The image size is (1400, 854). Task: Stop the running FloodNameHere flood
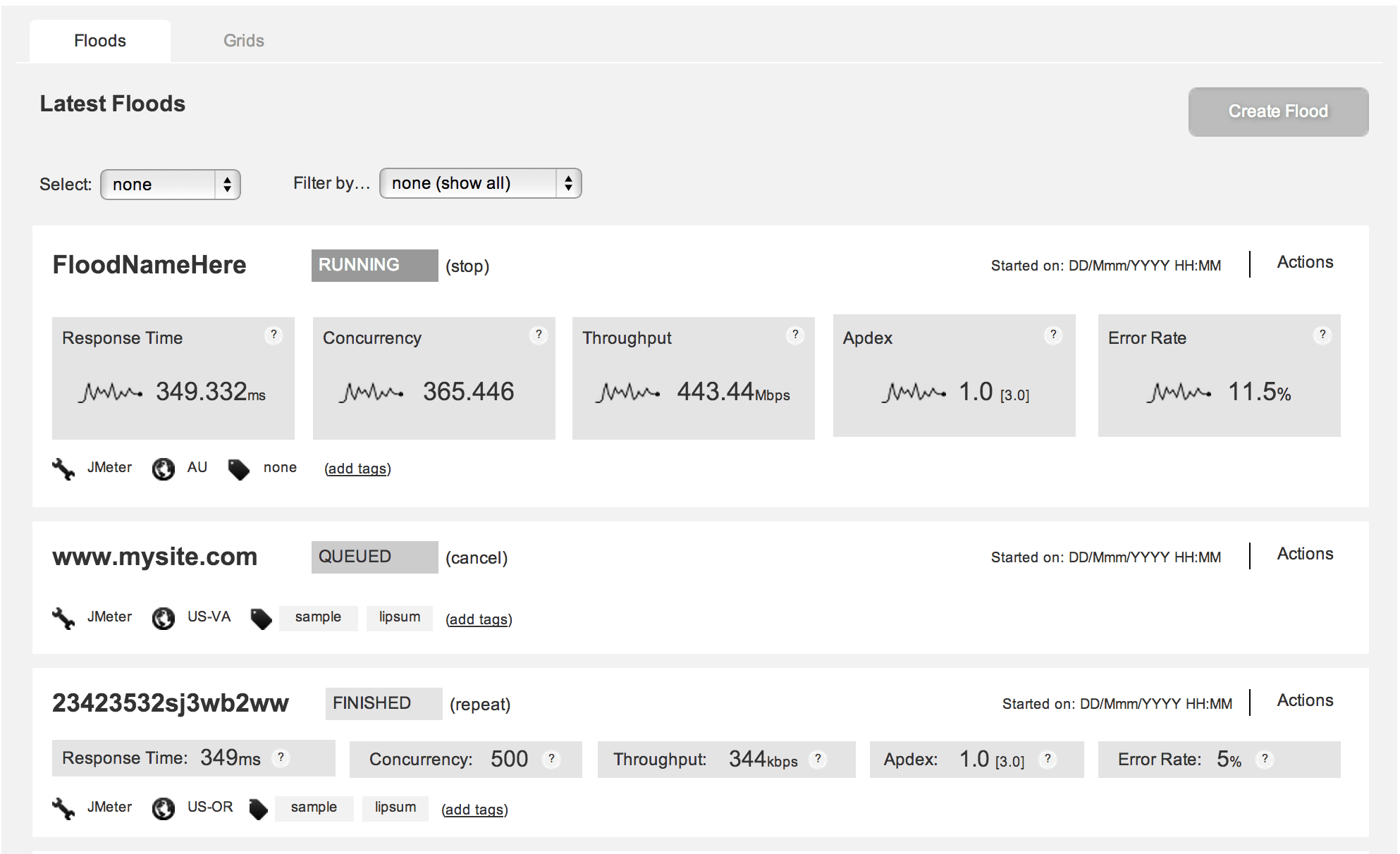(467, 266)
